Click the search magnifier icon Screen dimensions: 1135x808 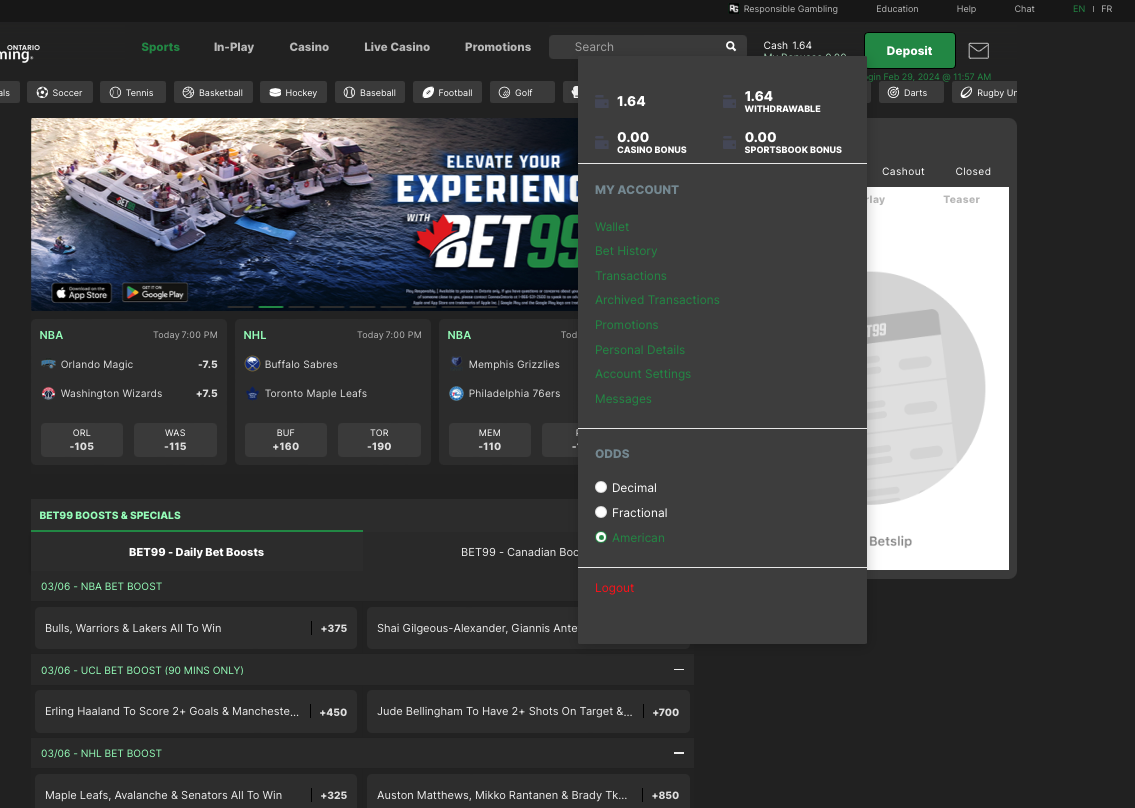coord(731,47)
